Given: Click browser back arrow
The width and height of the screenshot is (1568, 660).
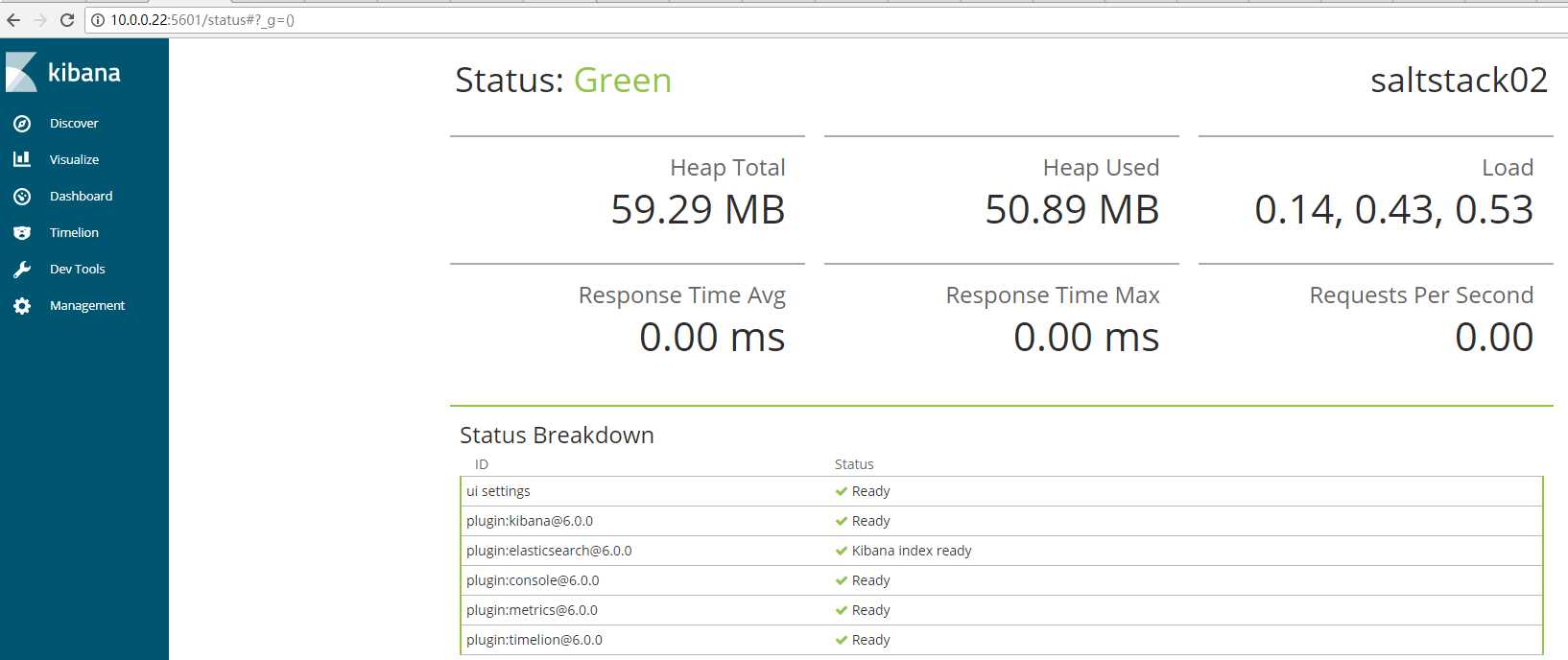Looking at the screenshot, I should [13, 20].
